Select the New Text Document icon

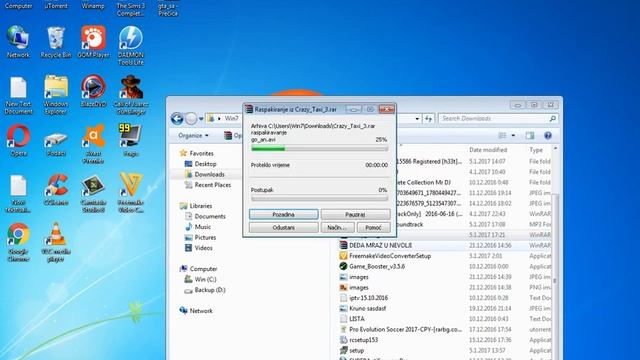coord(18,96)
